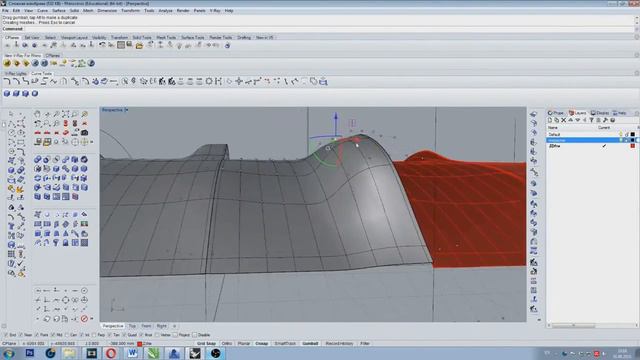The image size is (640, 360).
Task: Toggle the Perp osnap checkbox
Action: pos(95,335)
